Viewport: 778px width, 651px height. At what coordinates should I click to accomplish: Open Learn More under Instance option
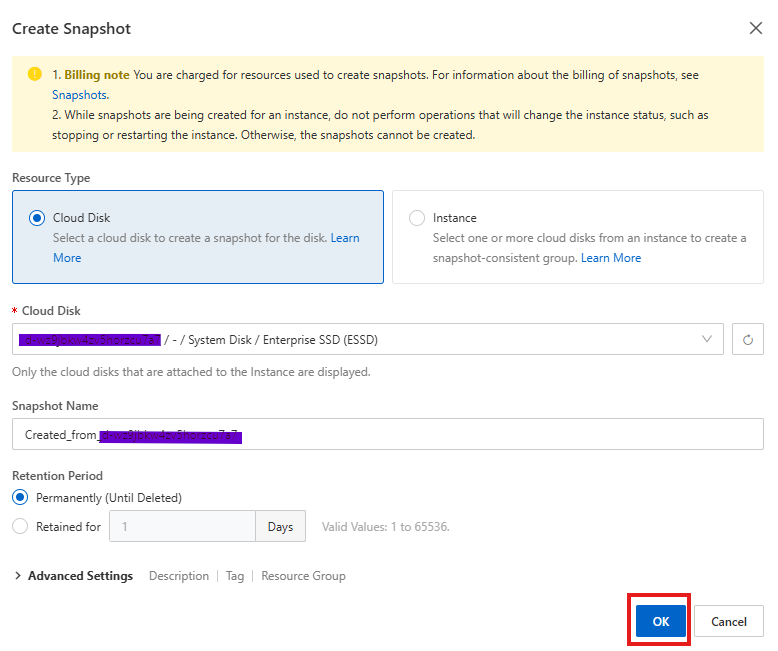pyautogui.click(x=611, y=258)
